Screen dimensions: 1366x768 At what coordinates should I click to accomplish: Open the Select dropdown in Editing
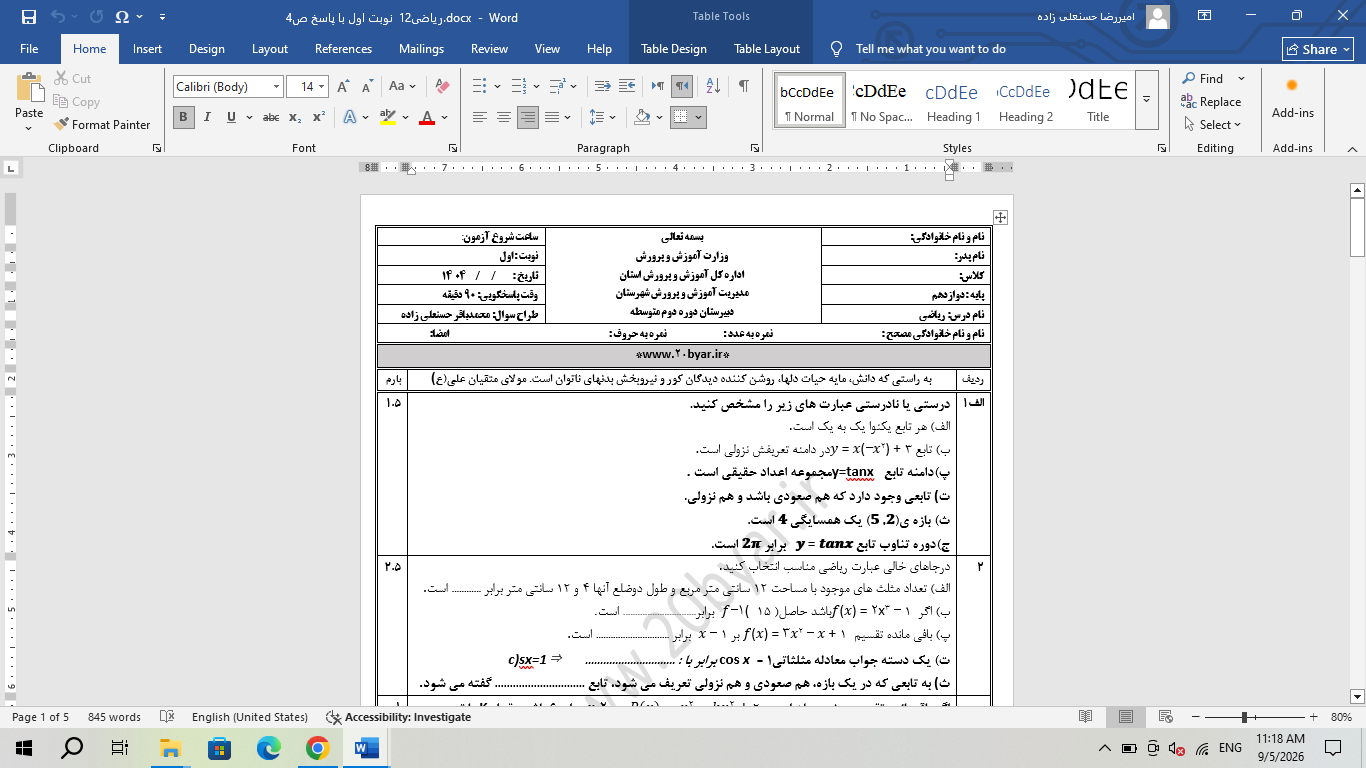[x=1213, y=125]
